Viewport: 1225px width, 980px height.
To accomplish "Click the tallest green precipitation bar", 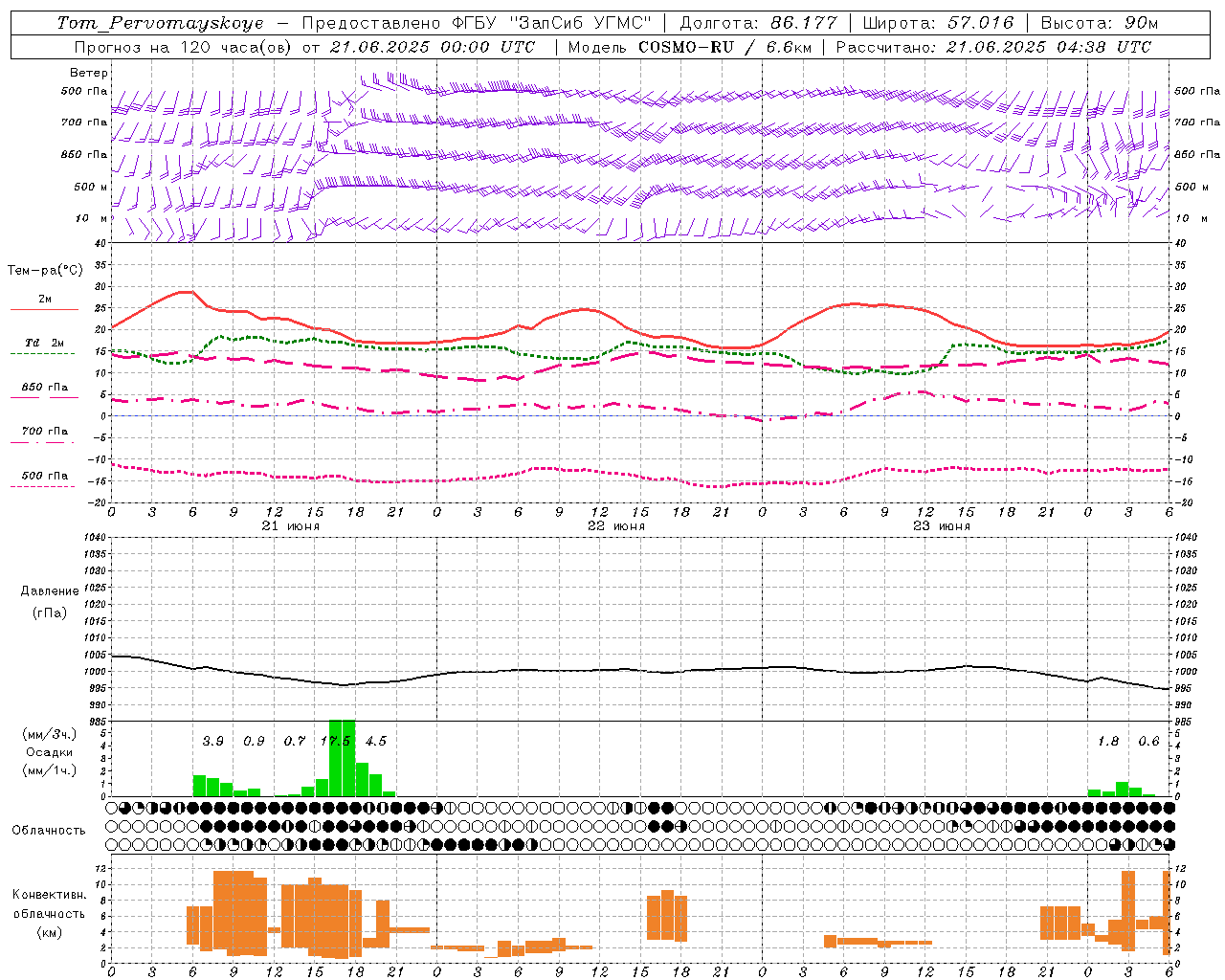I will point(342,758).
